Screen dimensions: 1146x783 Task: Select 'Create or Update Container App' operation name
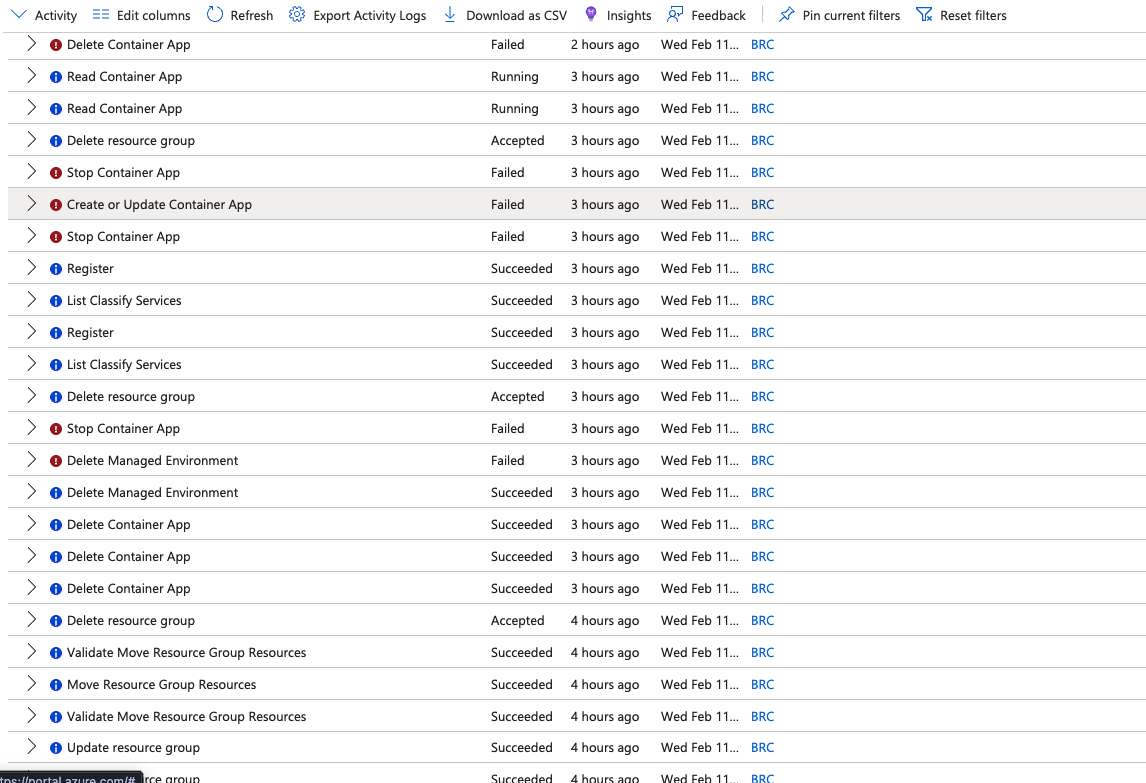159,205
